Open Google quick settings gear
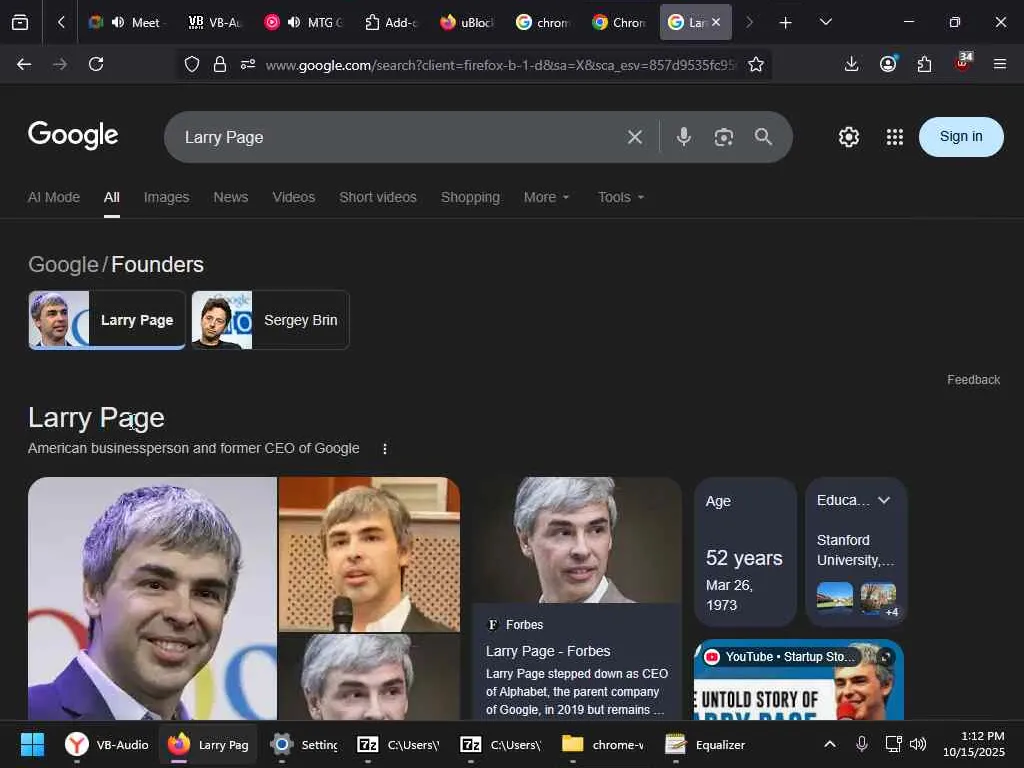This screenshot has width=1024, height=768. (x=848, y=137)
